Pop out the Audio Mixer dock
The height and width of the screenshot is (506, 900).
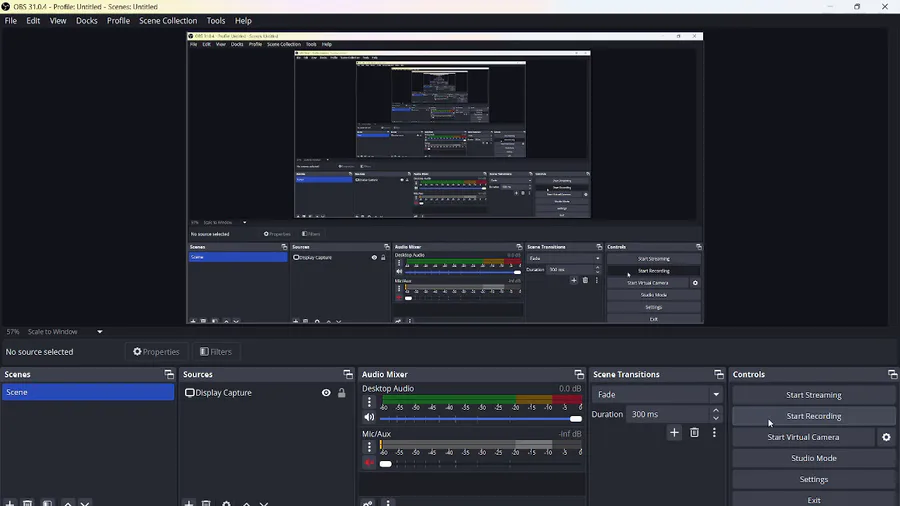pyautogui.click(x=579, y=374)
